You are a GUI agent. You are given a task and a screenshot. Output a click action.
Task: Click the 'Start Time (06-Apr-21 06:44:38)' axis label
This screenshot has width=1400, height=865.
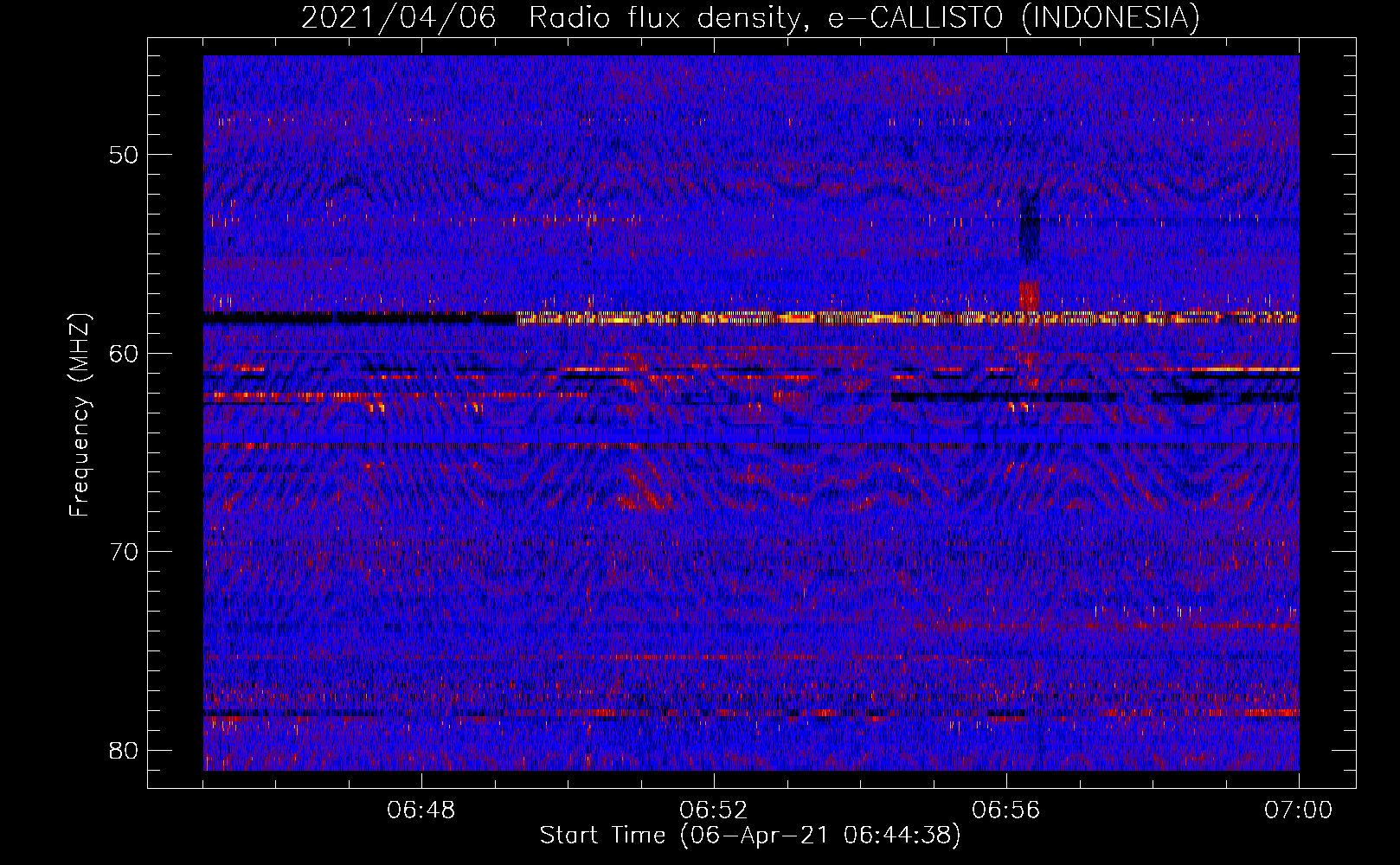pos(750,836)
